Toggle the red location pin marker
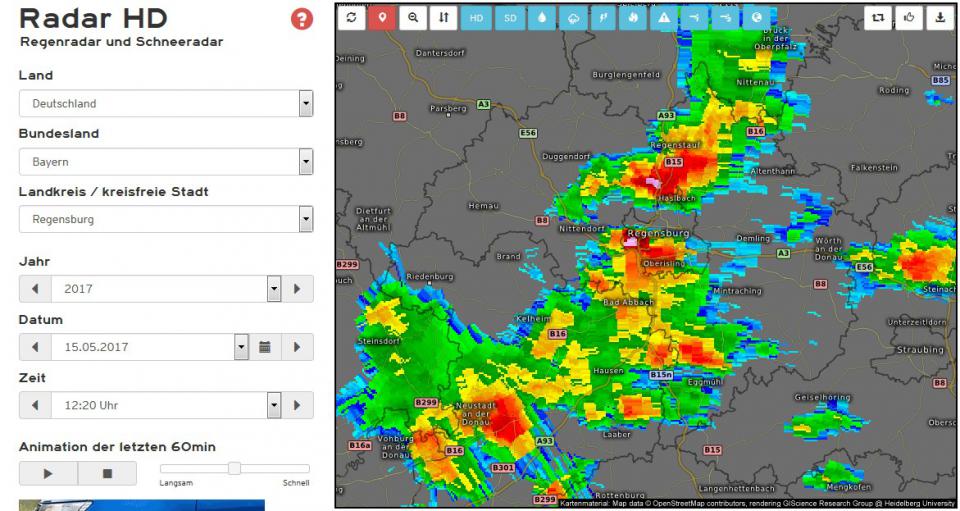Image resolution: width=960 pixels, height=511 pixels. (x=382, y=18)
